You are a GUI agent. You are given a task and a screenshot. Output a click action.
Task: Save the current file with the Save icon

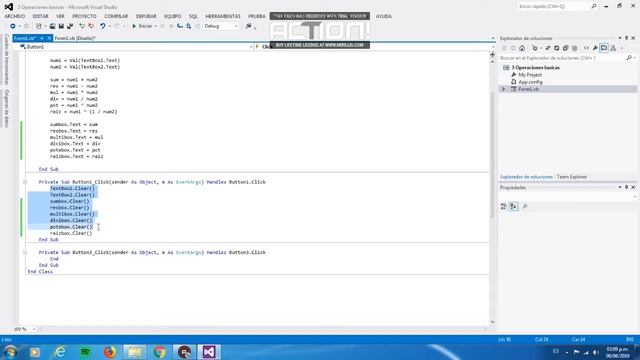click(61, 26)
